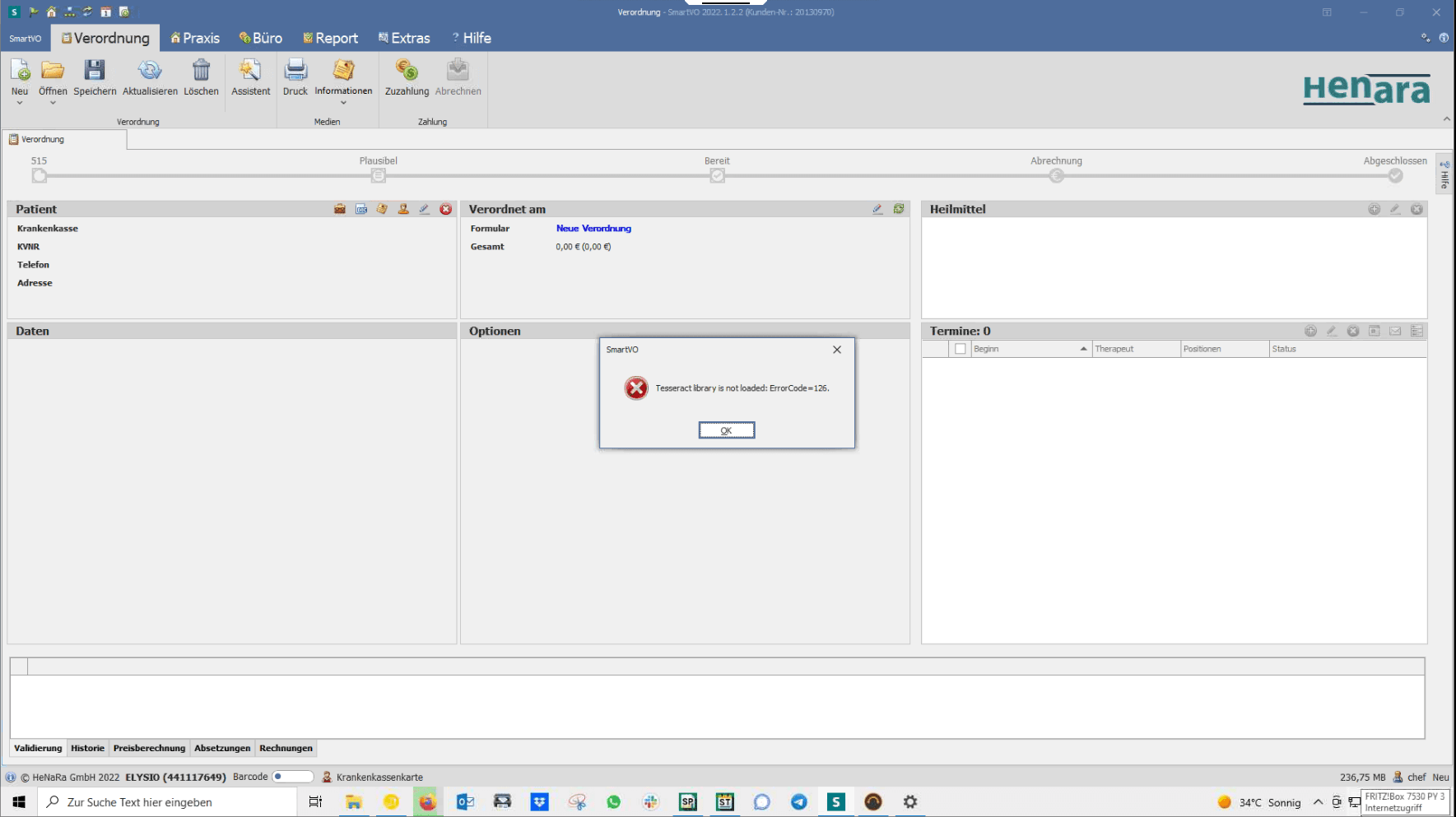Click the Windows taskbar search field
Viewport: 1456px width, 817px height.
(167, 802)
